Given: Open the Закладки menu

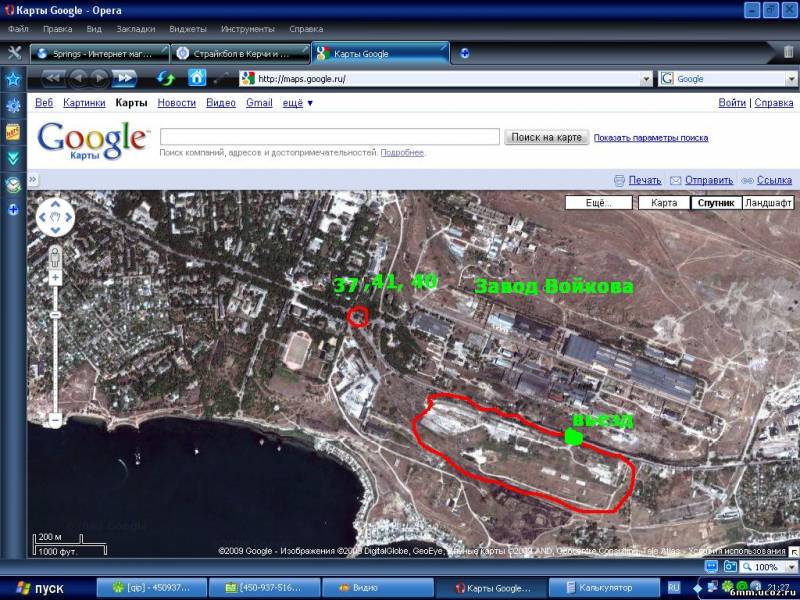Looking at the screenshot, I should (x=136, y=29).
